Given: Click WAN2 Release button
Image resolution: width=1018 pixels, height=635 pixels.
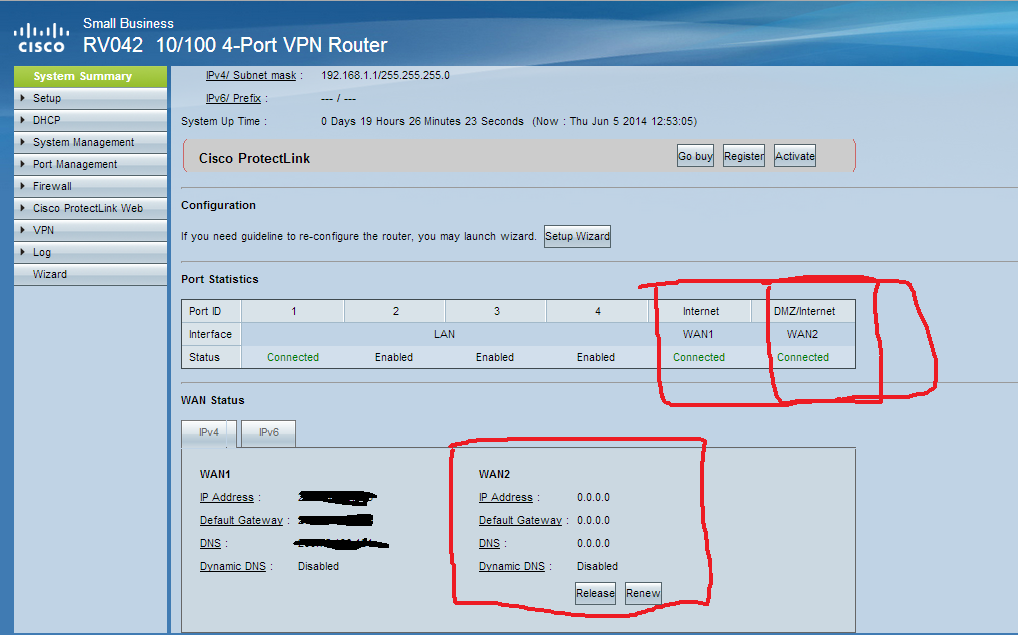Looking at the screenshot, I should 595,593.
